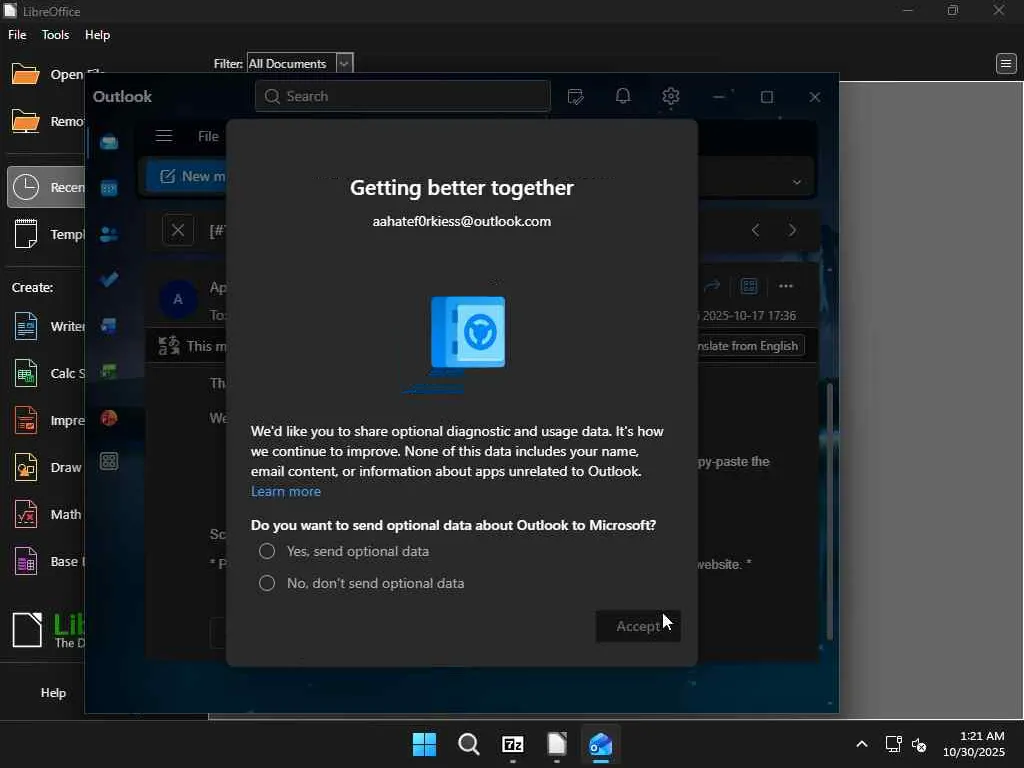This screenshot has height=768, width=1024.
Task: Open Outlook notifications bell icon
Action: [623, 97]
